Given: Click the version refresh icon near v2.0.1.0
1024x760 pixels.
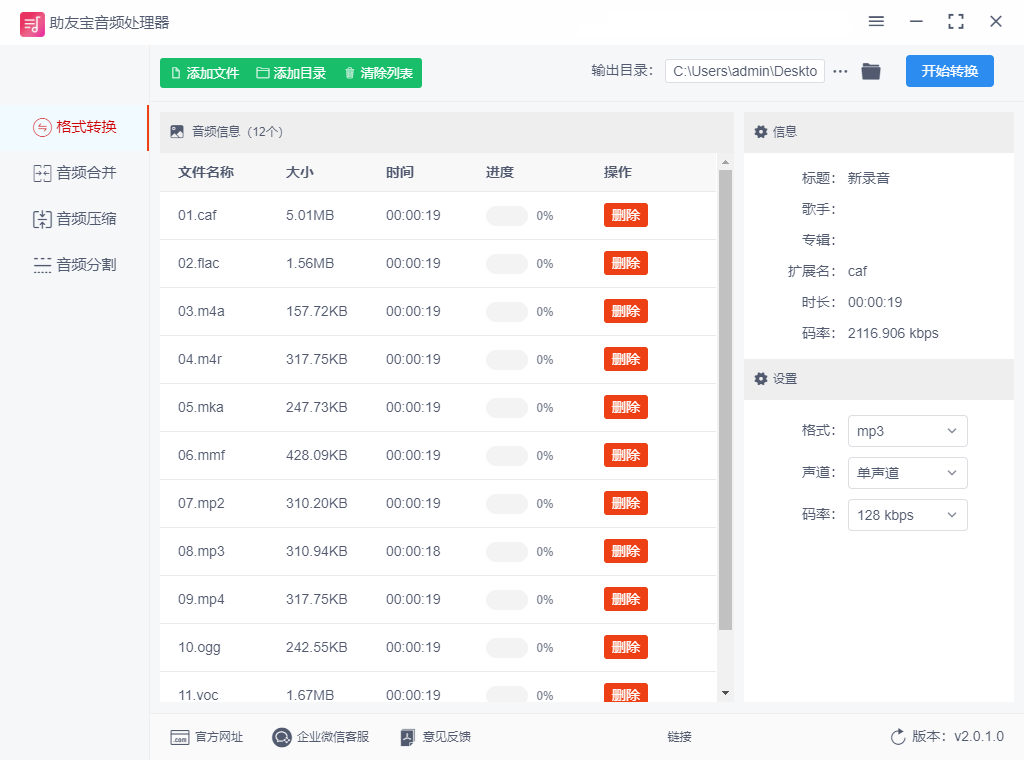Looking at the screenshot, I should pyautogui.click(x=897, y=736).
